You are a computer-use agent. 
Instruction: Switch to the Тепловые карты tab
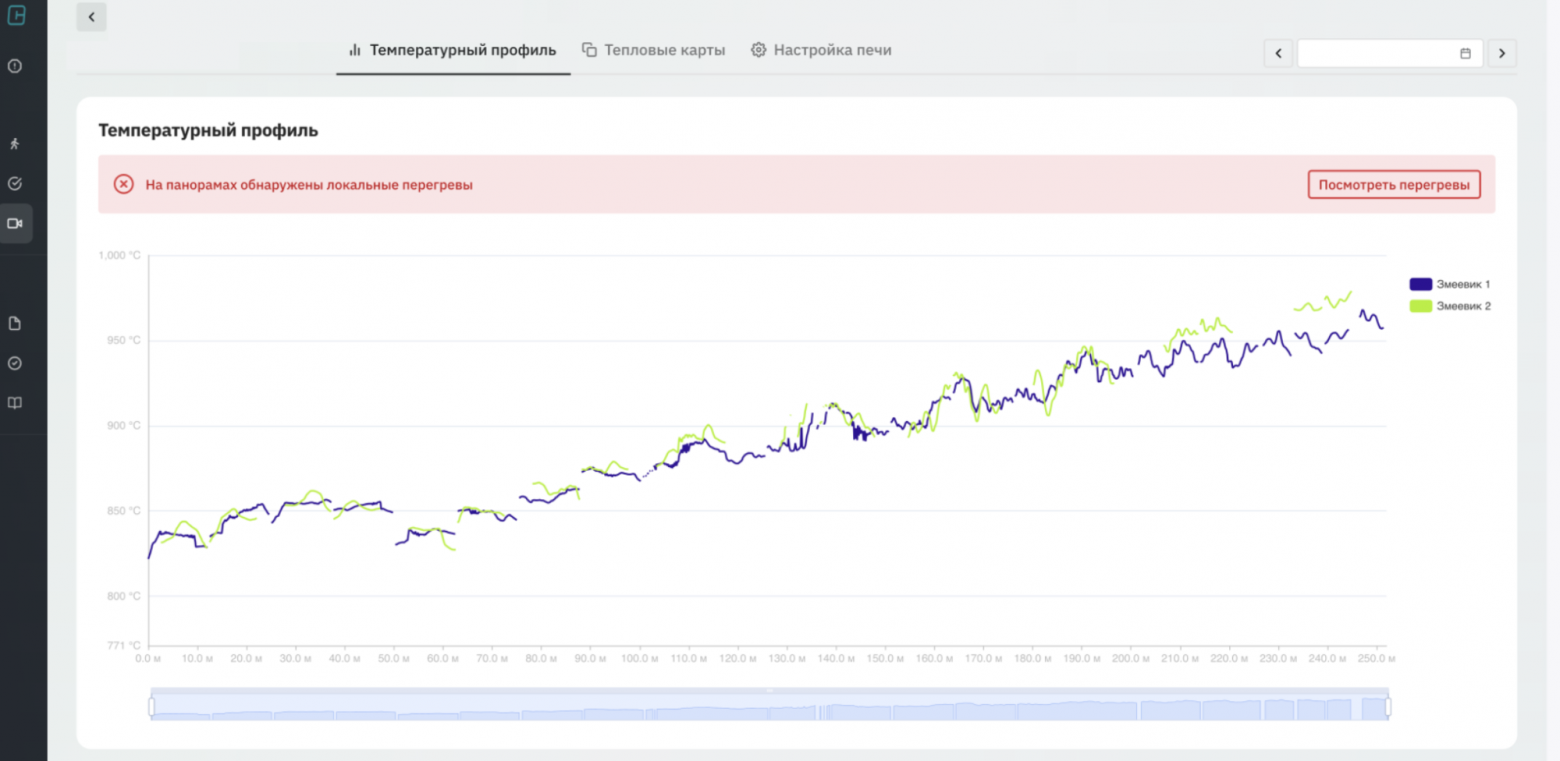click(654, 50)
